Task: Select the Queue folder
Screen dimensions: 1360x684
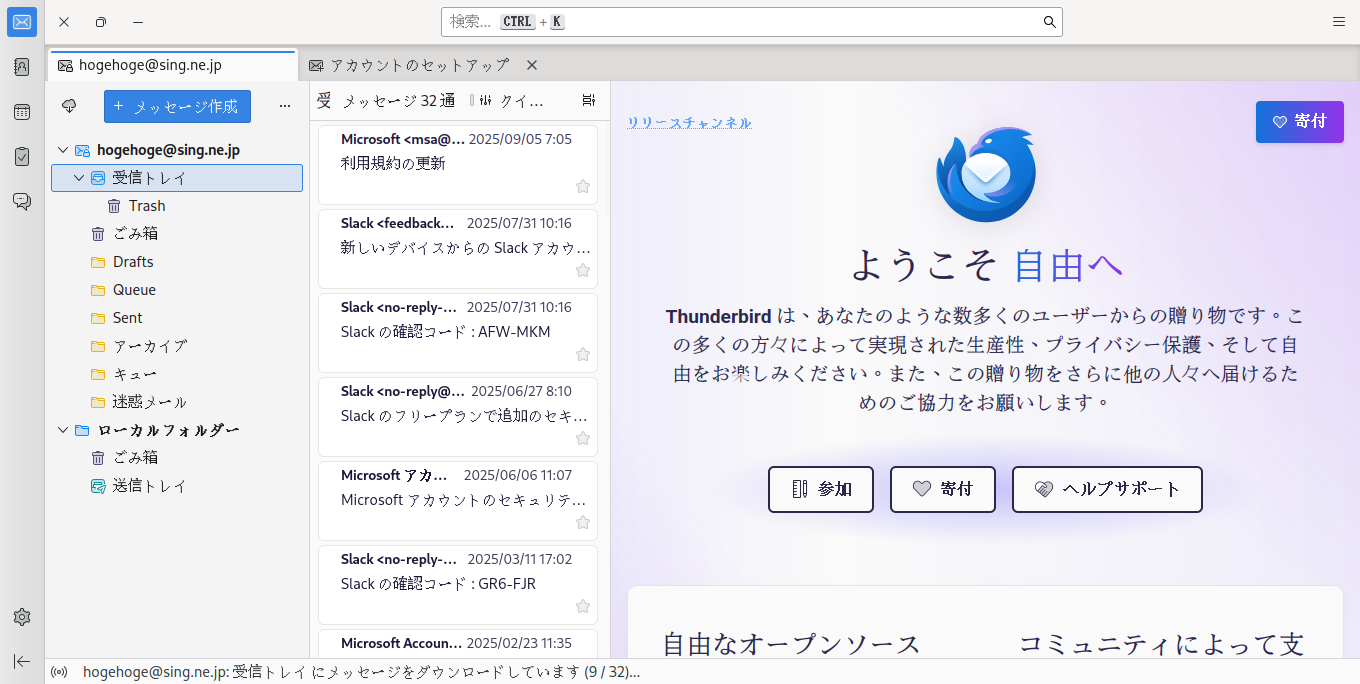Action: [177, 290]
